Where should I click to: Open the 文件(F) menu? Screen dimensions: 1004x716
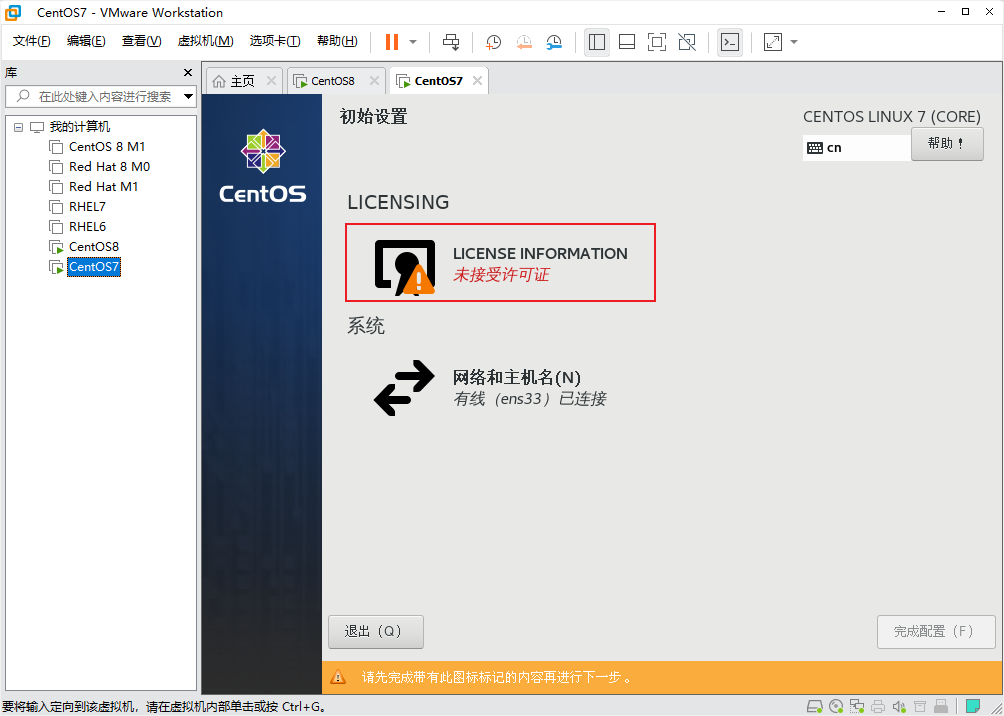[31, 41]
